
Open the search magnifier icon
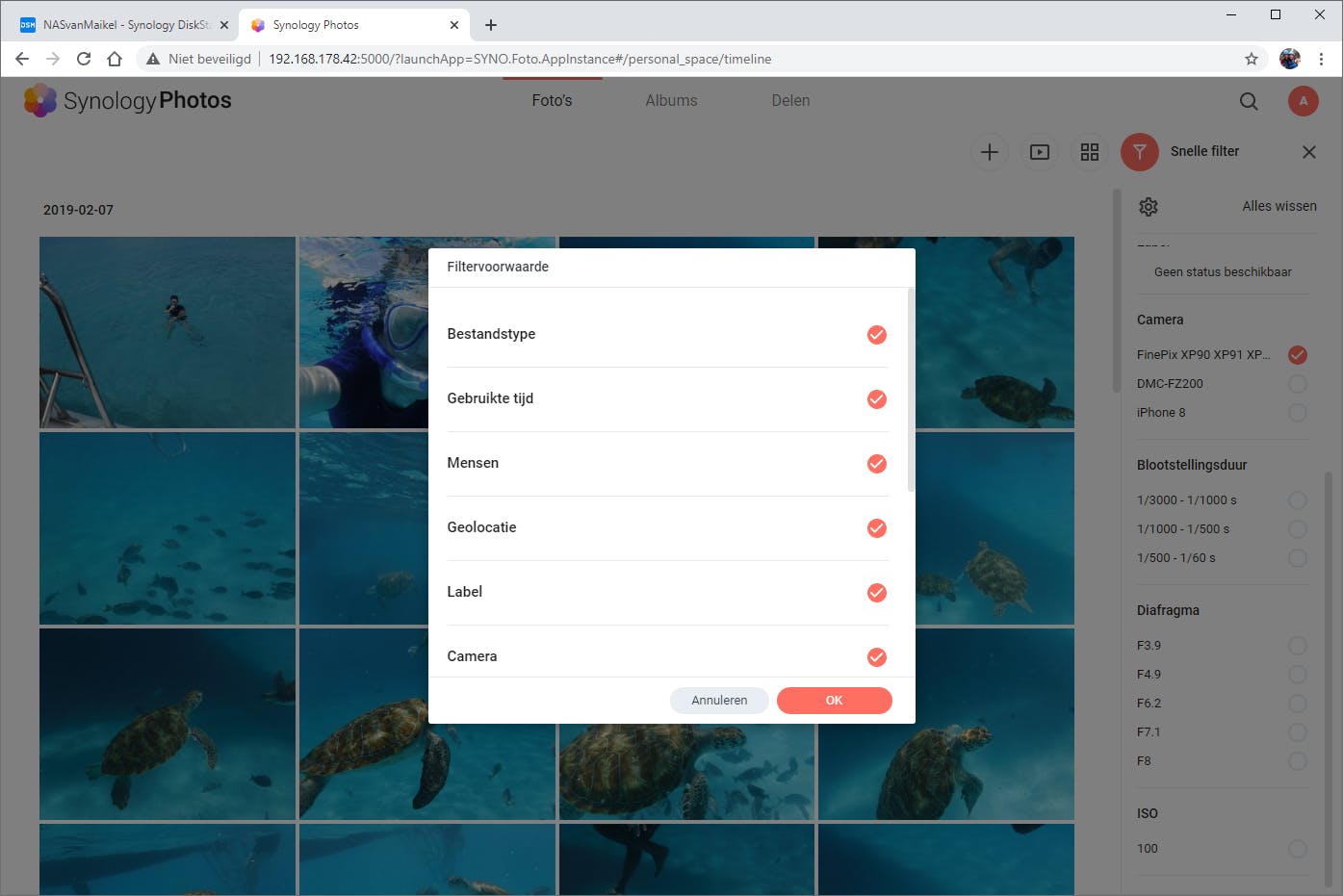1249,101
